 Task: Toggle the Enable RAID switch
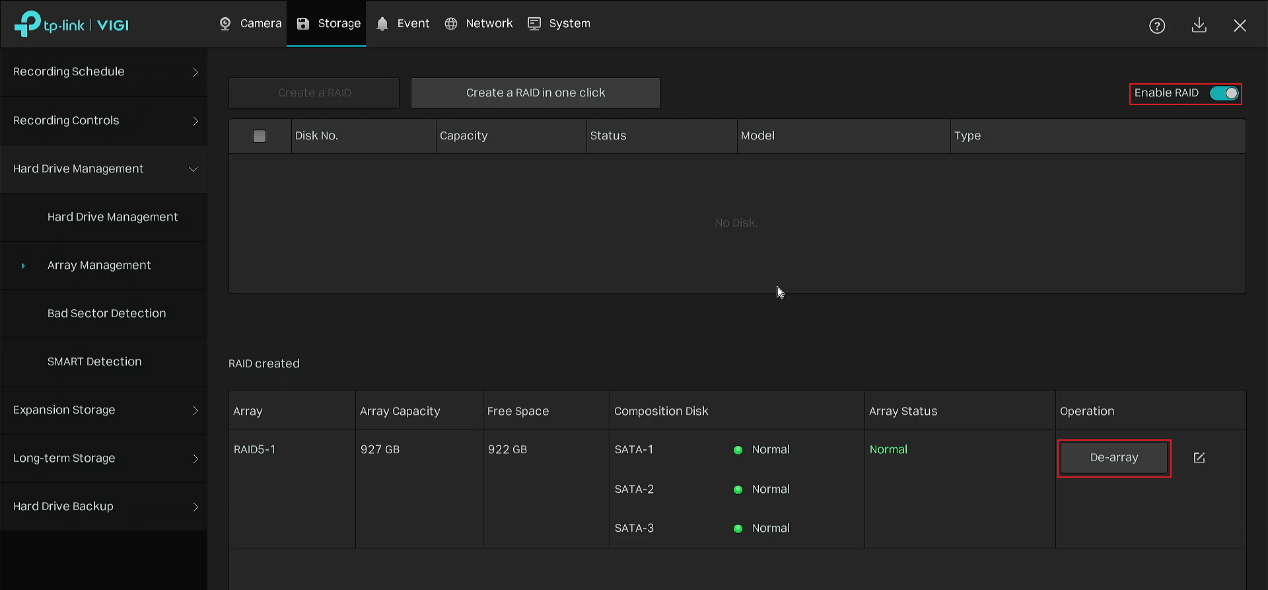1224,93
